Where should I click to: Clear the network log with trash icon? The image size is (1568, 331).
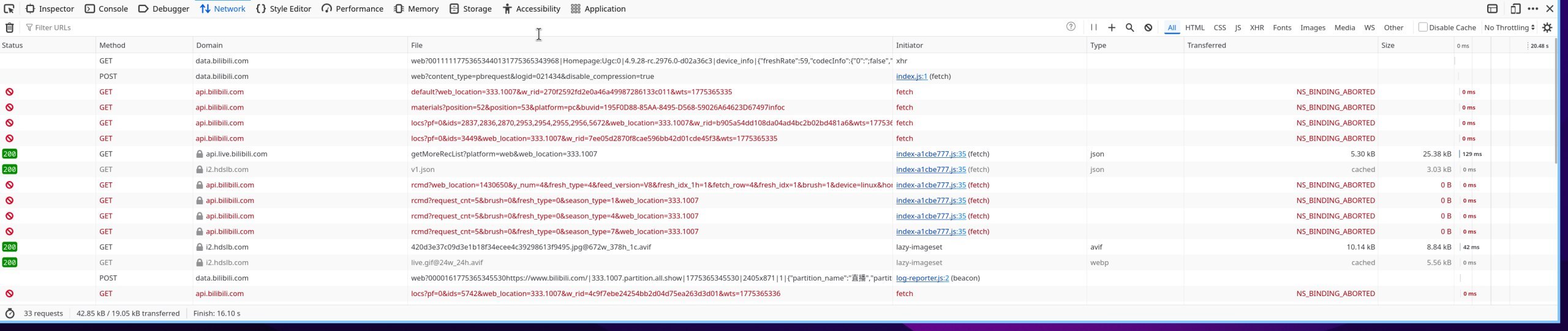(10, 28)
